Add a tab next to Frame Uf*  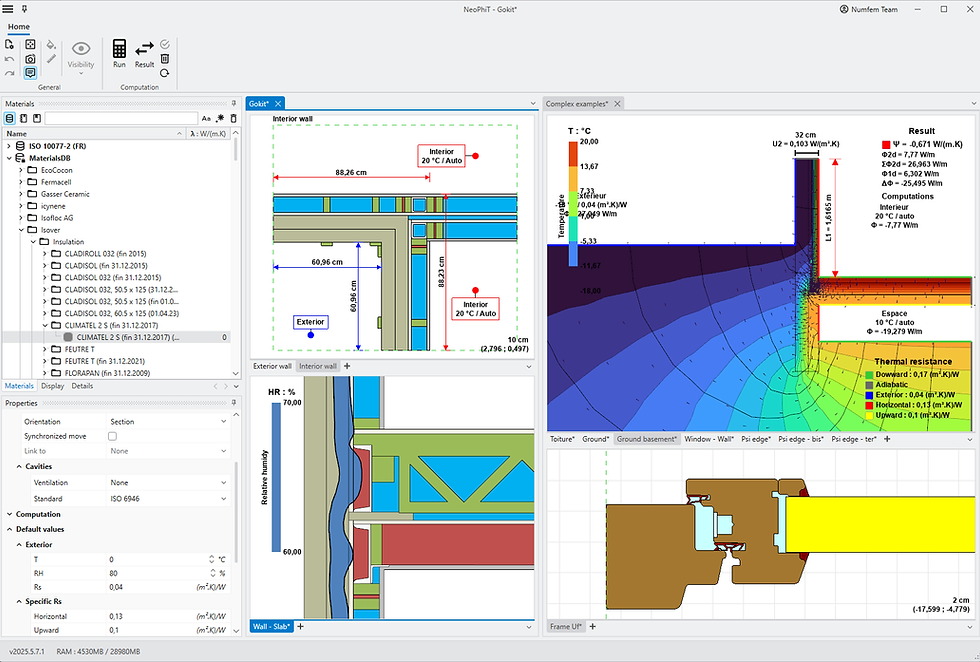click(592, 626)
